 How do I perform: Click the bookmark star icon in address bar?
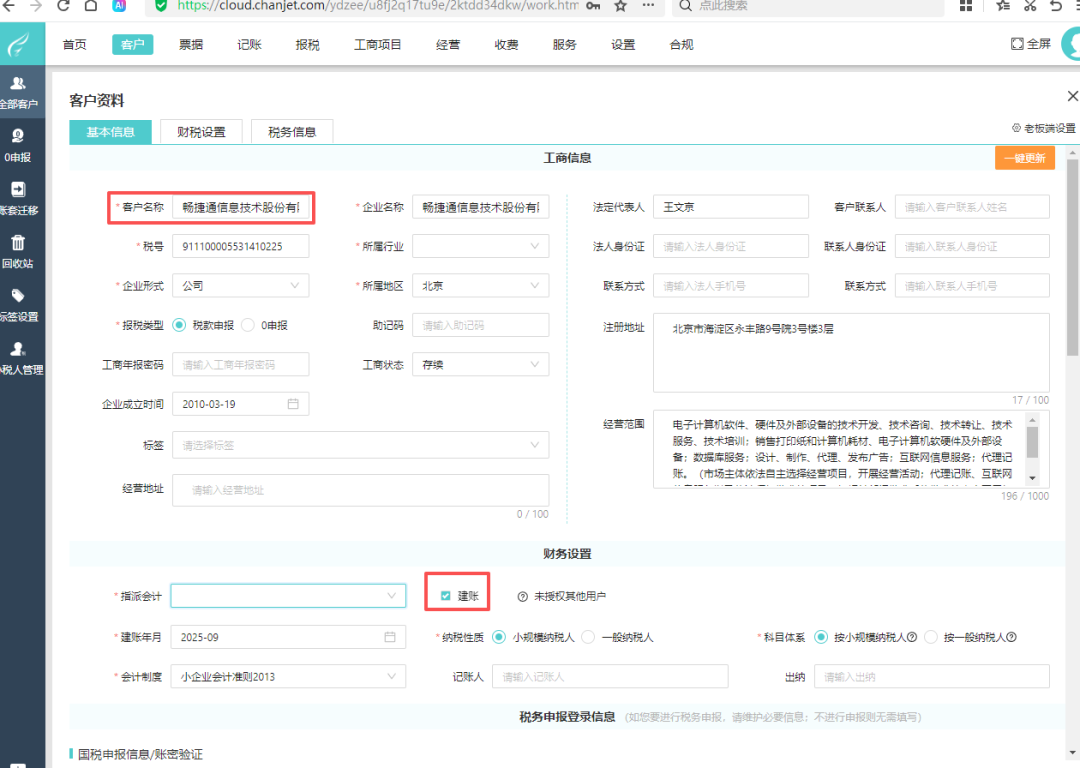(620, 6)
